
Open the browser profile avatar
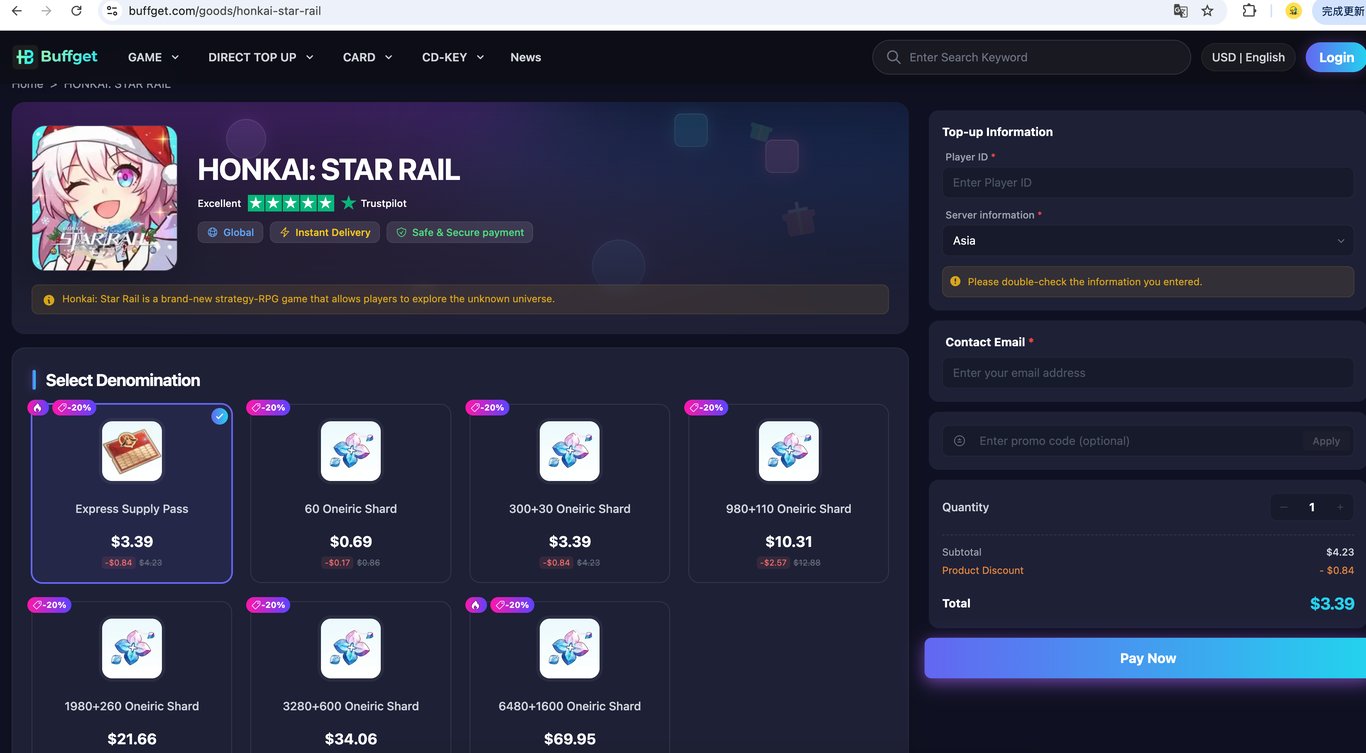click(x=1293, y=11)
